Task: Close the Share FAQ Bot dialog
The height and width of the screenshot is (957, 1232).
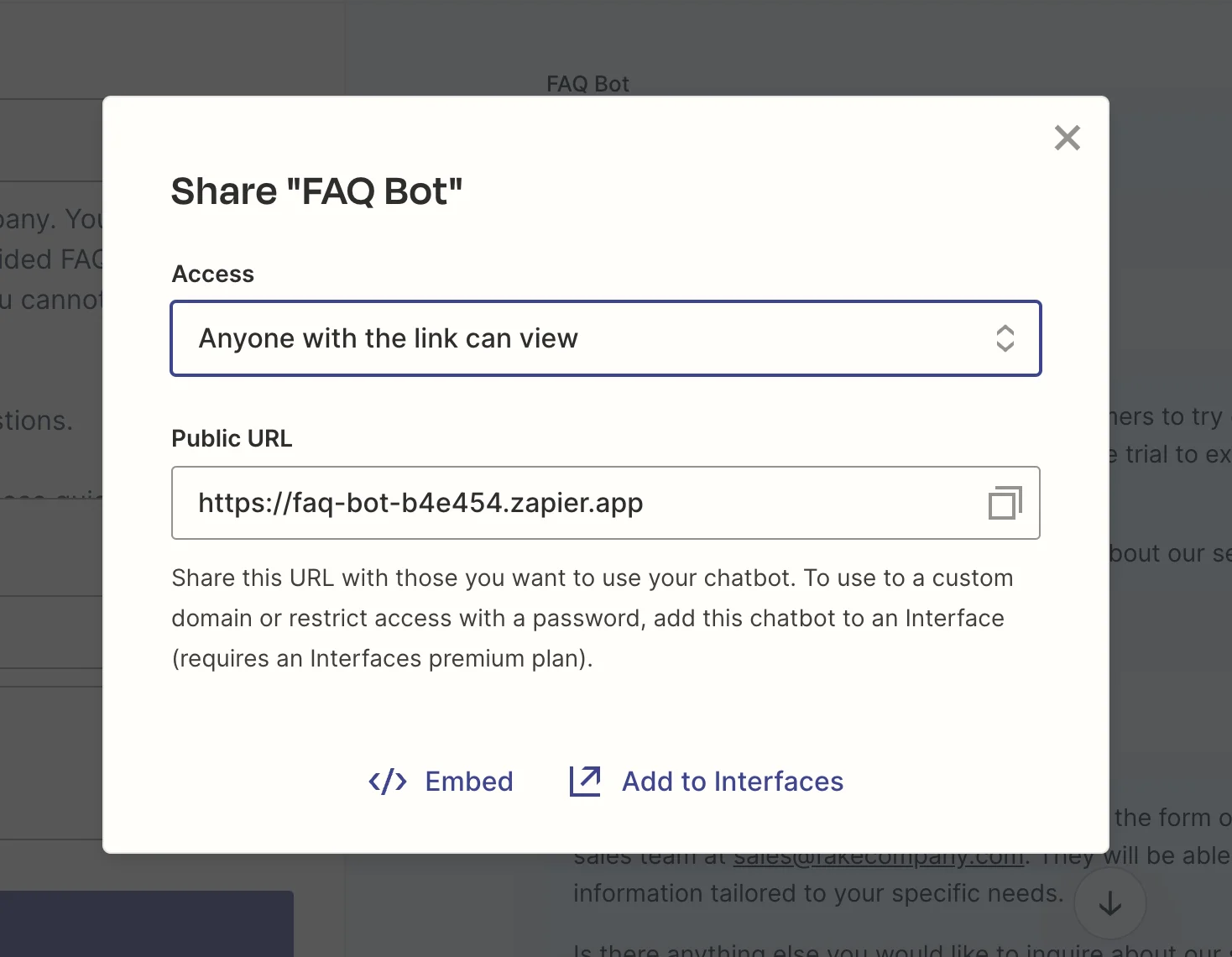Action: point(1067,138)
